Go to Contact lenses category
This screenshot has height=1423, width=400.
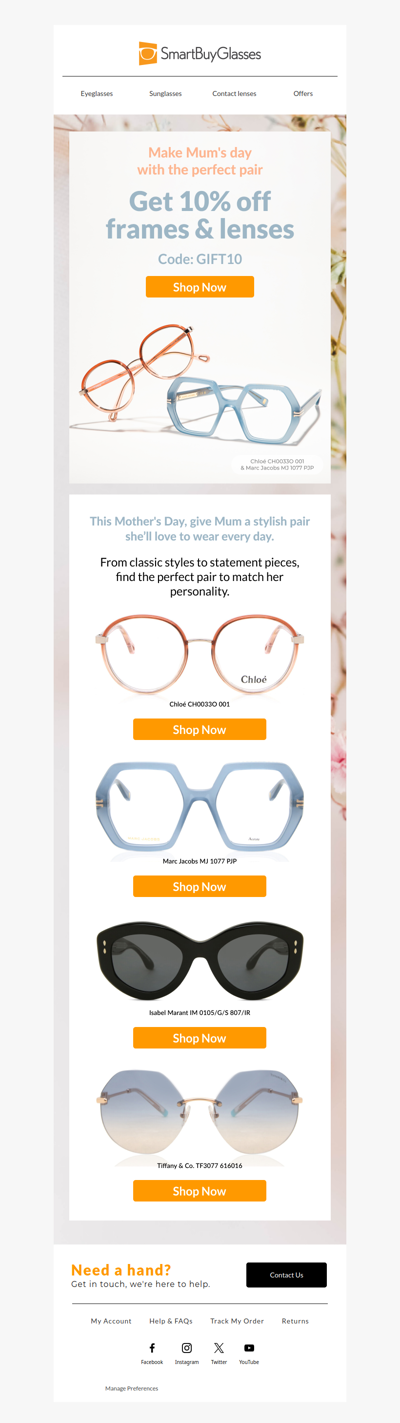click(x=234, y=93)
